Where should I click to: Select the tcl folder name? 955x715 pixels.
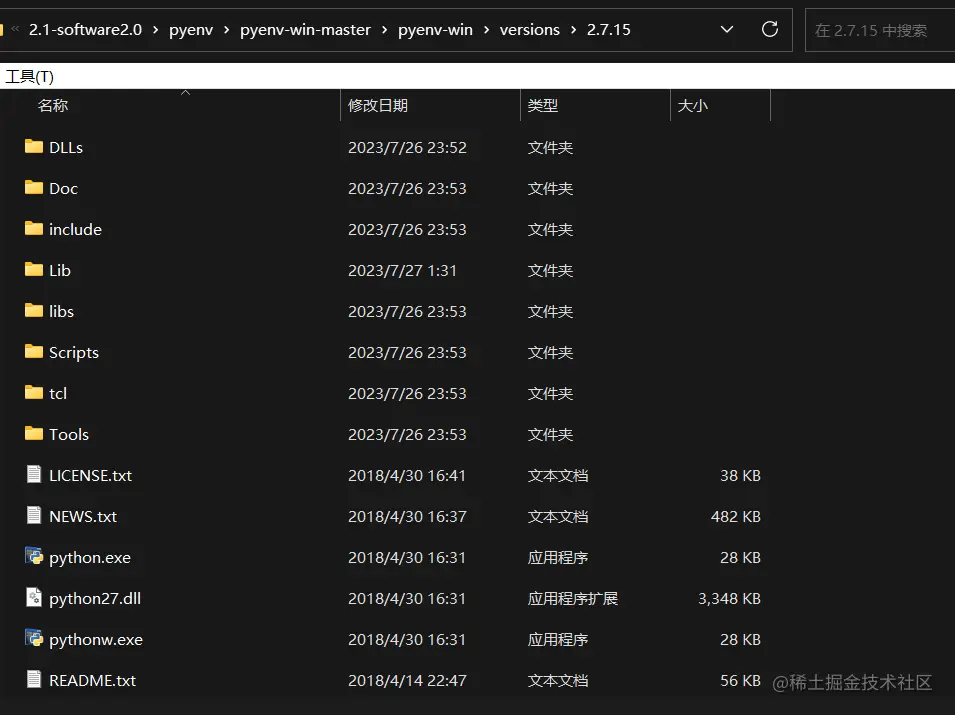coord(58,393)
